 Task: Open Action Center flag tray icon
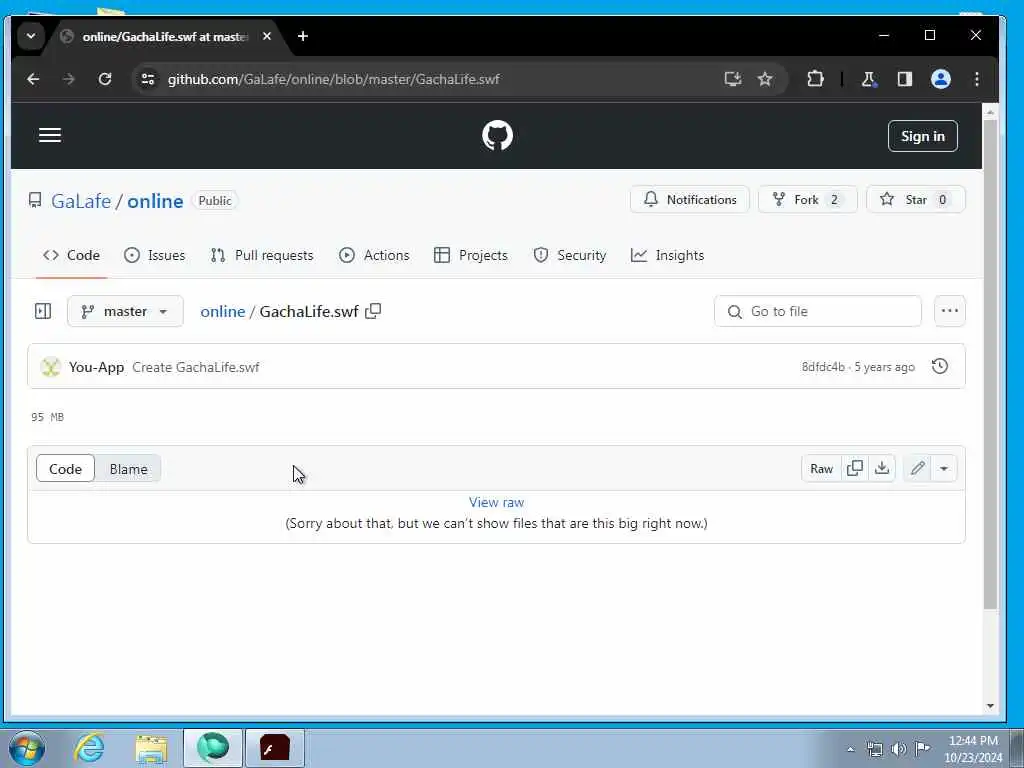[x=922, y=749]
